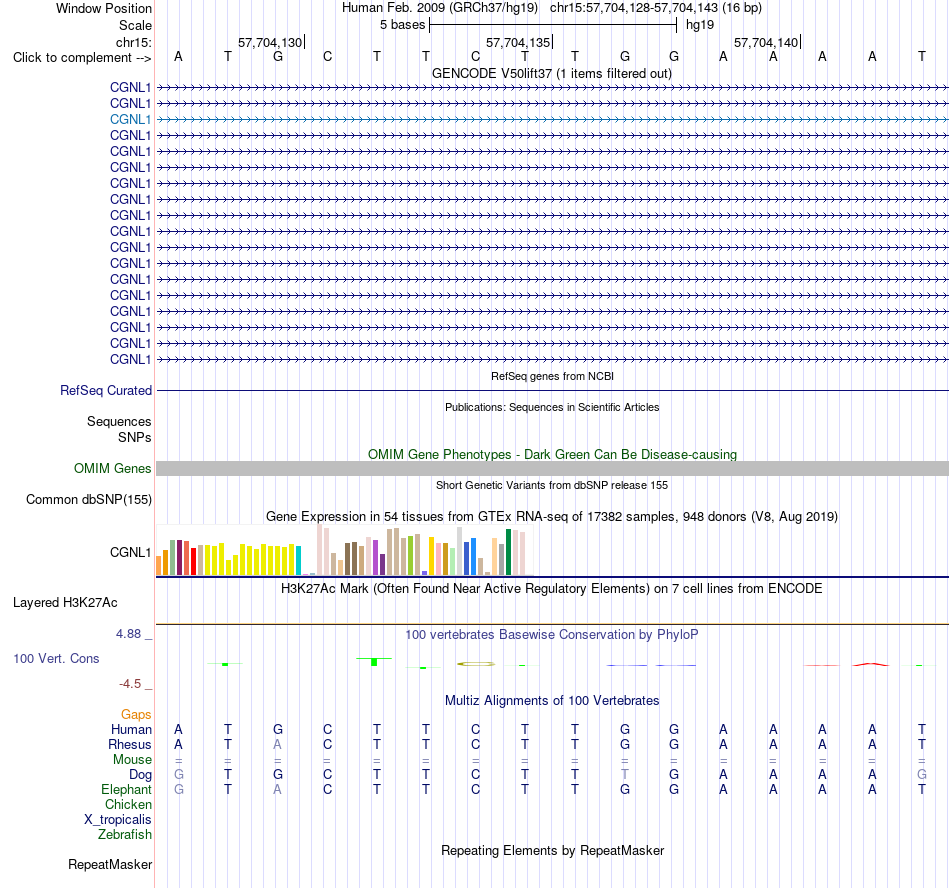Open 'Repeating Elements by RepeatMasker' heading
The height and width of the screenshot is (888, 950).
(552, 850)
